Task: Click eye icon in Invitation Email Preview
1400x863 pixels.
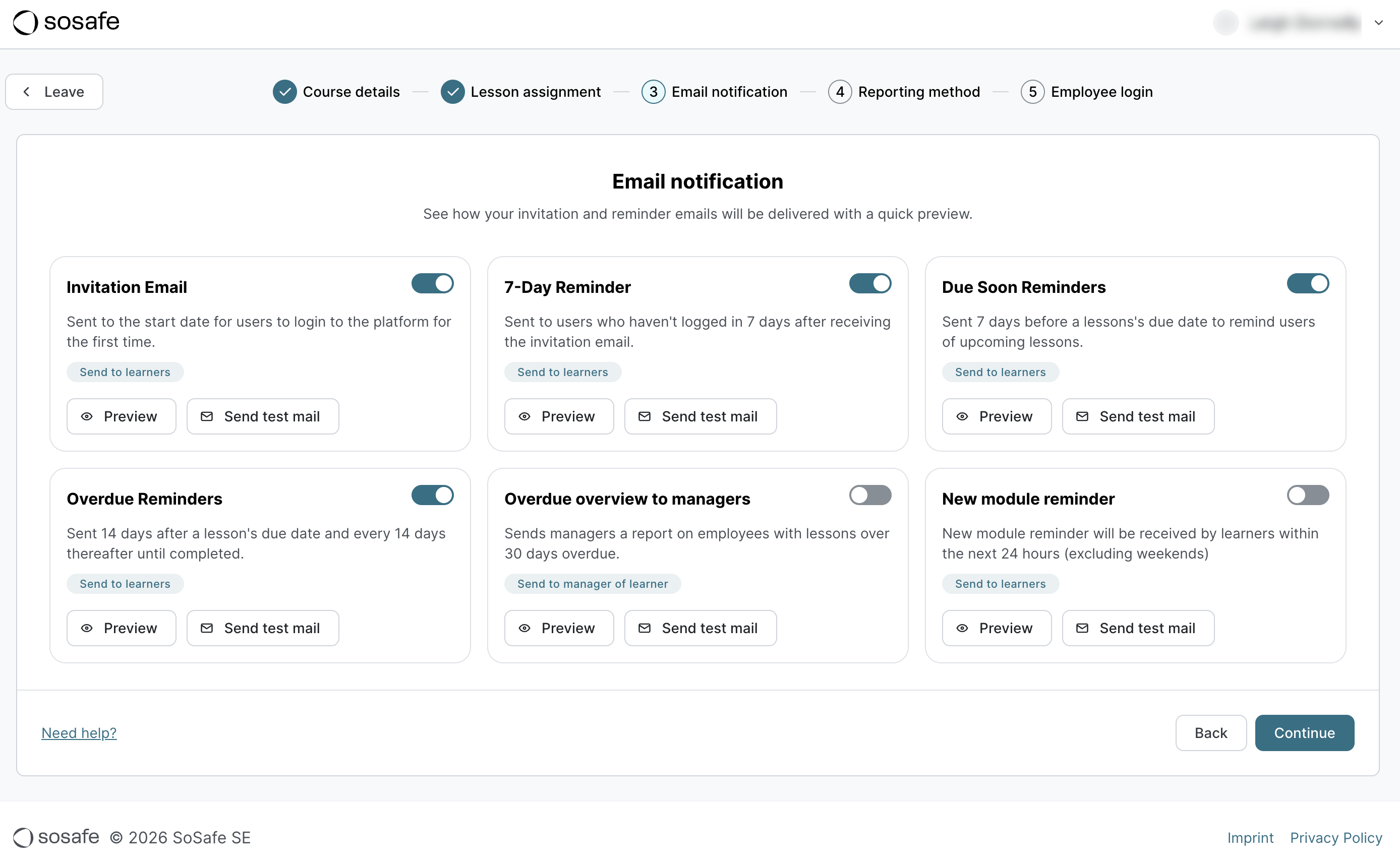Action: pos(87,417)
